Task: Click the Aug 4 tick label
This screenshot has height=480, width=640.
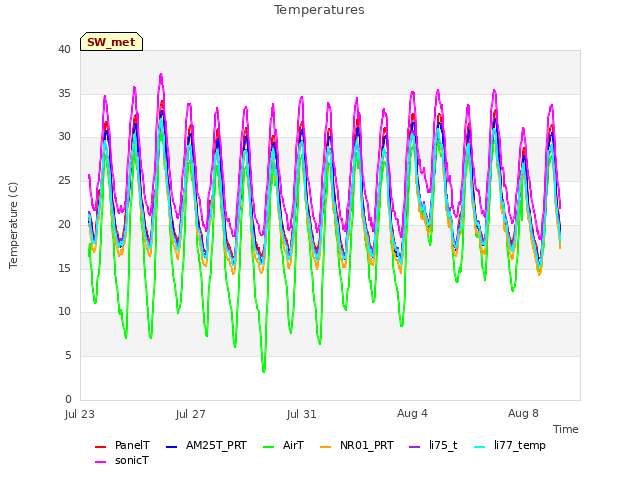Action: tap(412, 413)
